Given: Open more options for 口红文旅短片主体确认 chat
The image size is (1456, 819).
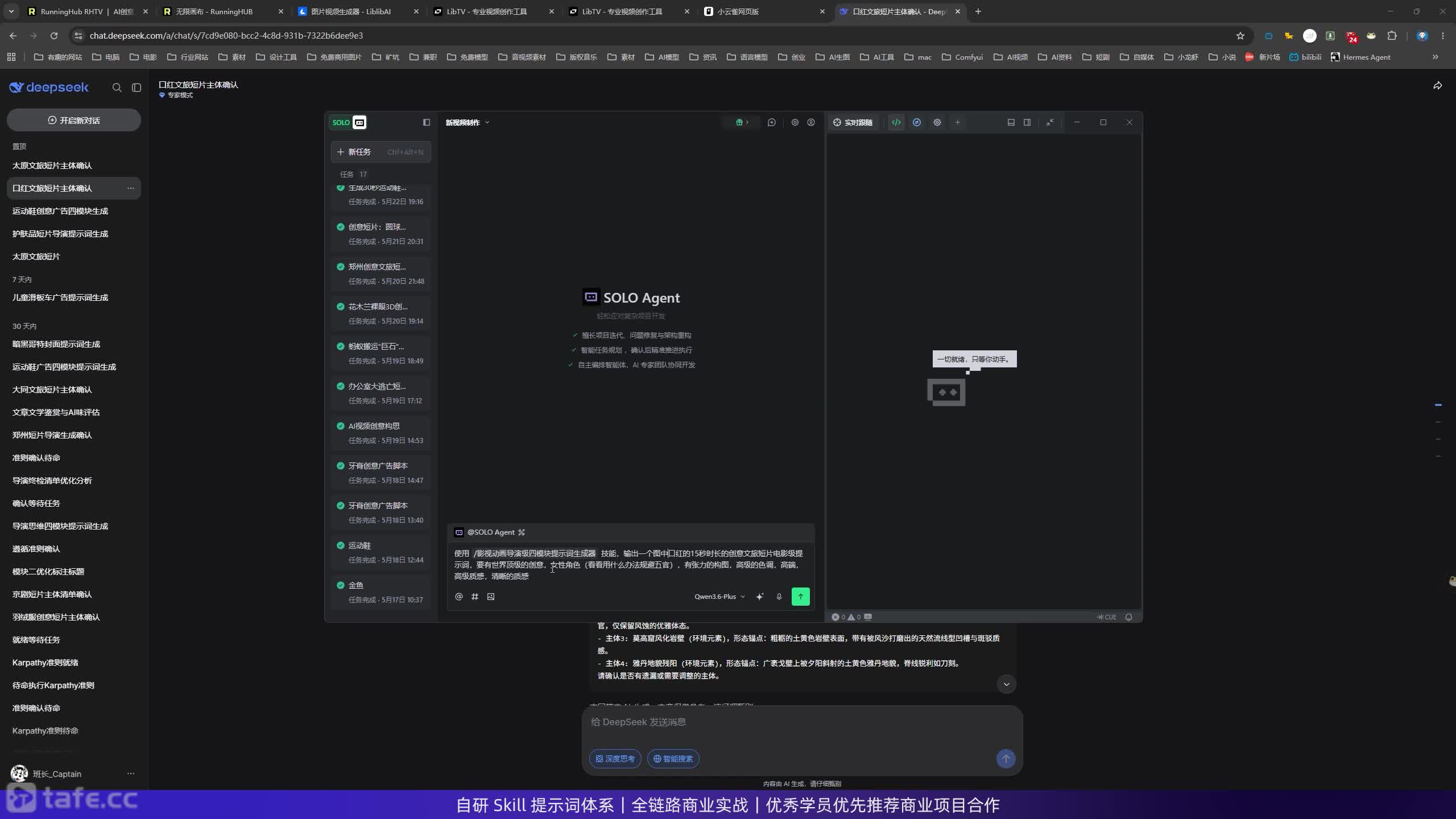Looking at the screenshot, I should [131, 188].
